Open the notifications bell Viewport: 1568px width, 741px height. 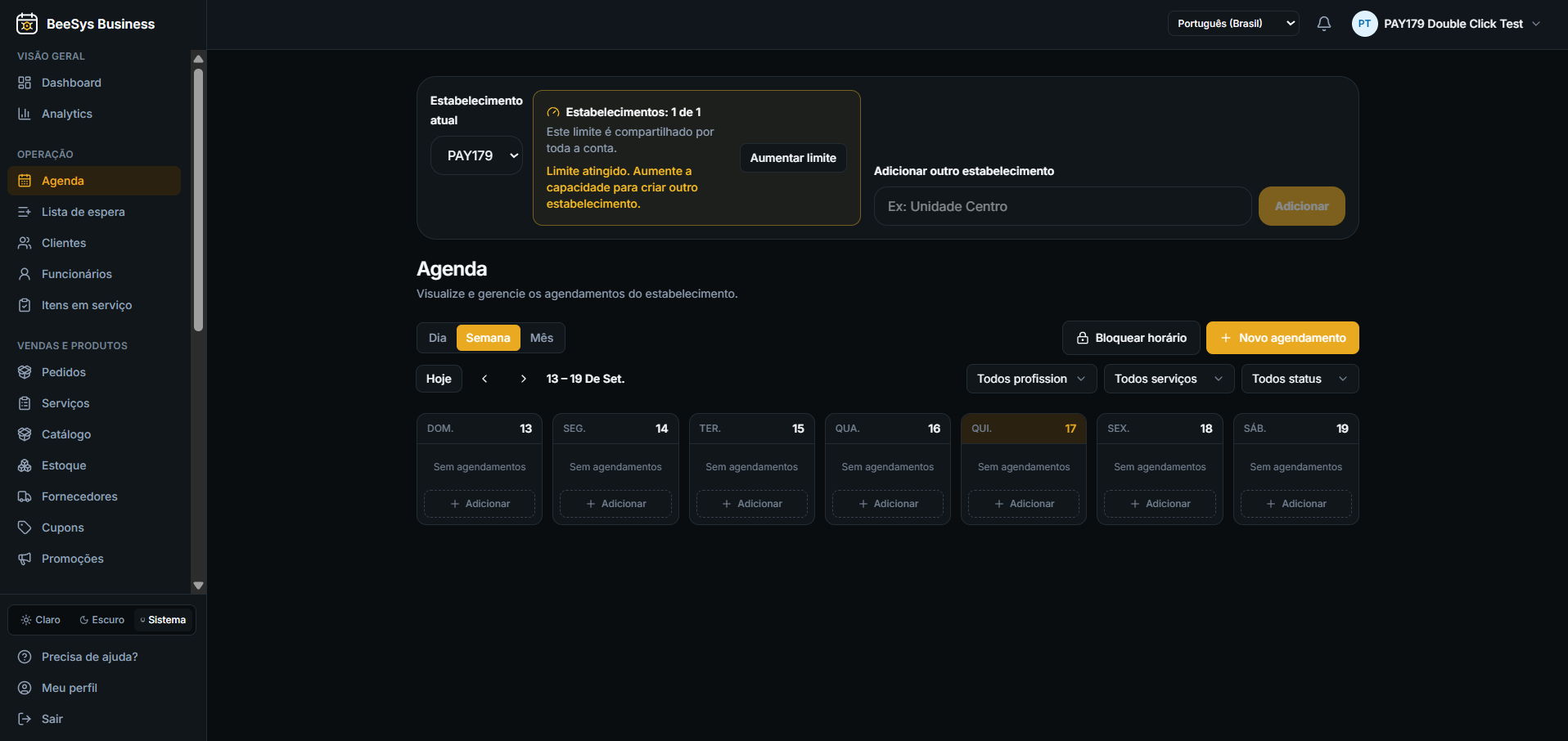pyautogui.click(x=1324, y=24)
